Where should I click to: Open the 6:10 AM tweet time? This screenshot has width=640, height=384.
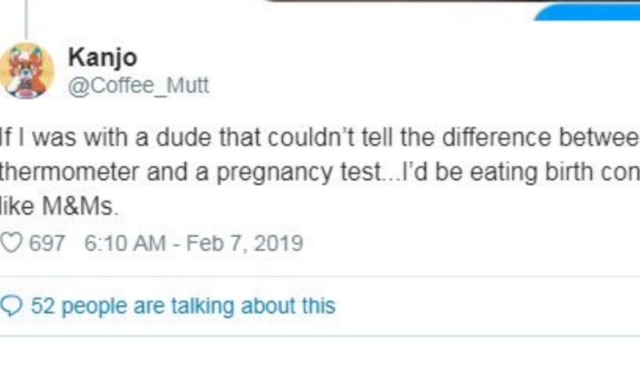click(125, 243)
